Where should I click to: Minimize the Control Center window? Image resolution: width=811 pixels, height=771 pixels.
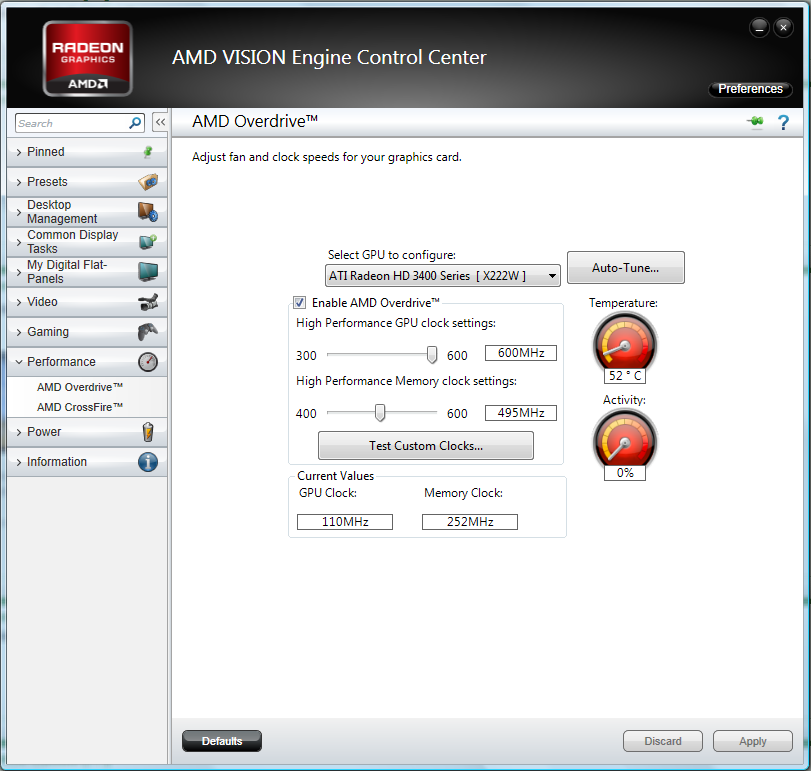759,27
